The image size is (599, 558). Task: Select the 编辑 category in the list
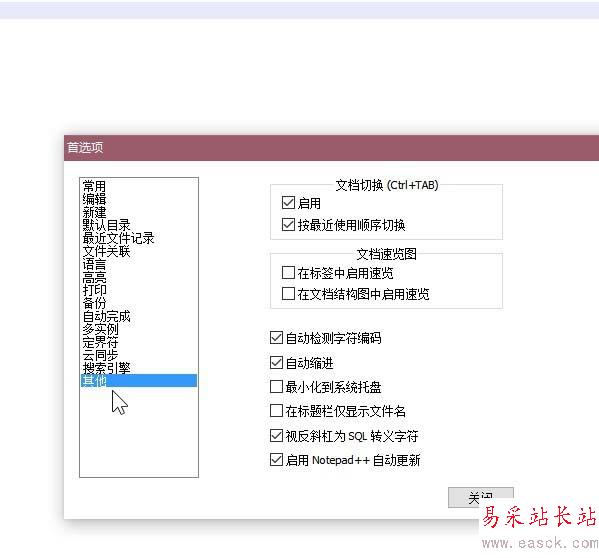(x=139, y=199)
